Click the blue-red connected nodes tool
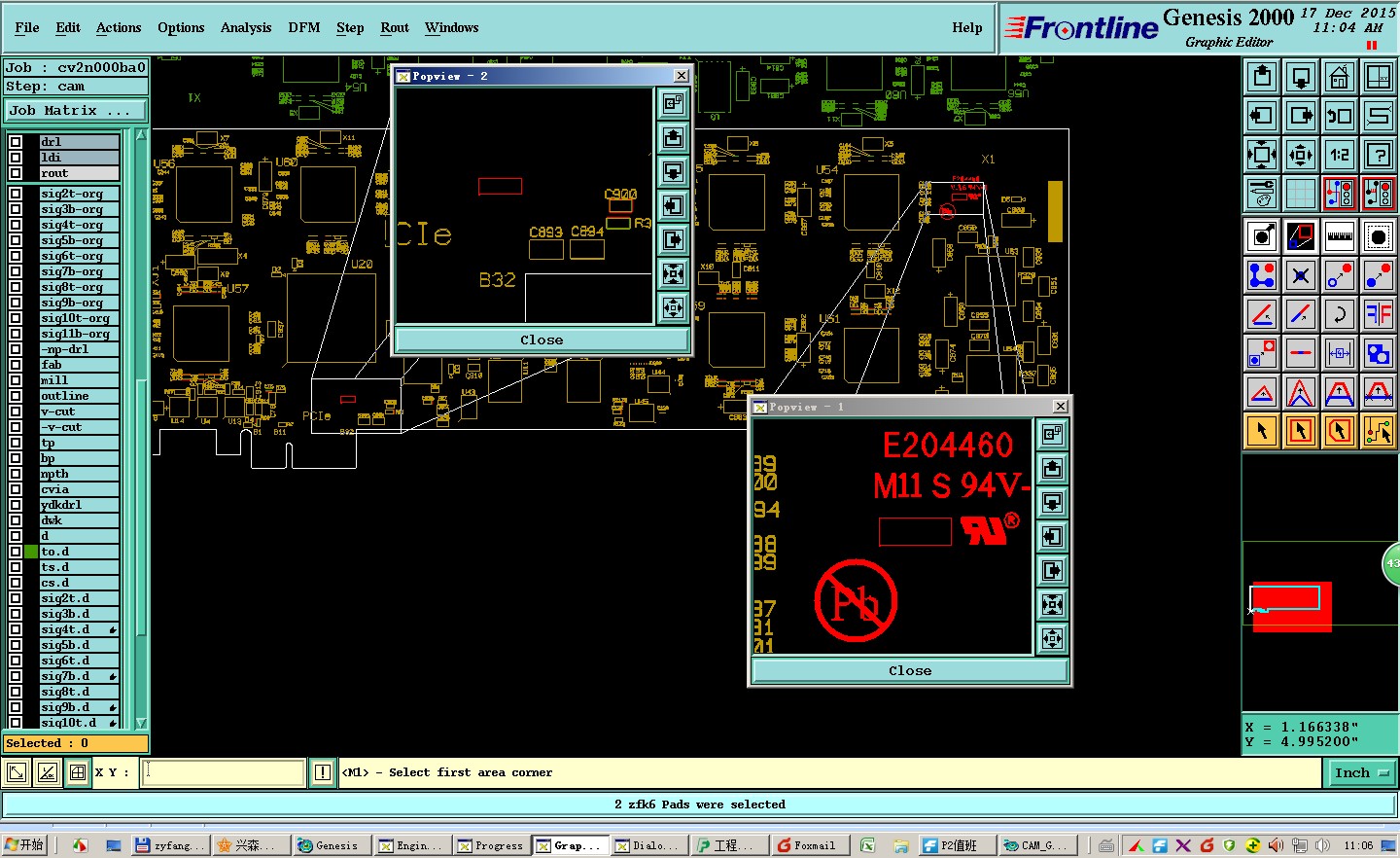Viewport: 1400px width, 858px height. [1262, 275]
